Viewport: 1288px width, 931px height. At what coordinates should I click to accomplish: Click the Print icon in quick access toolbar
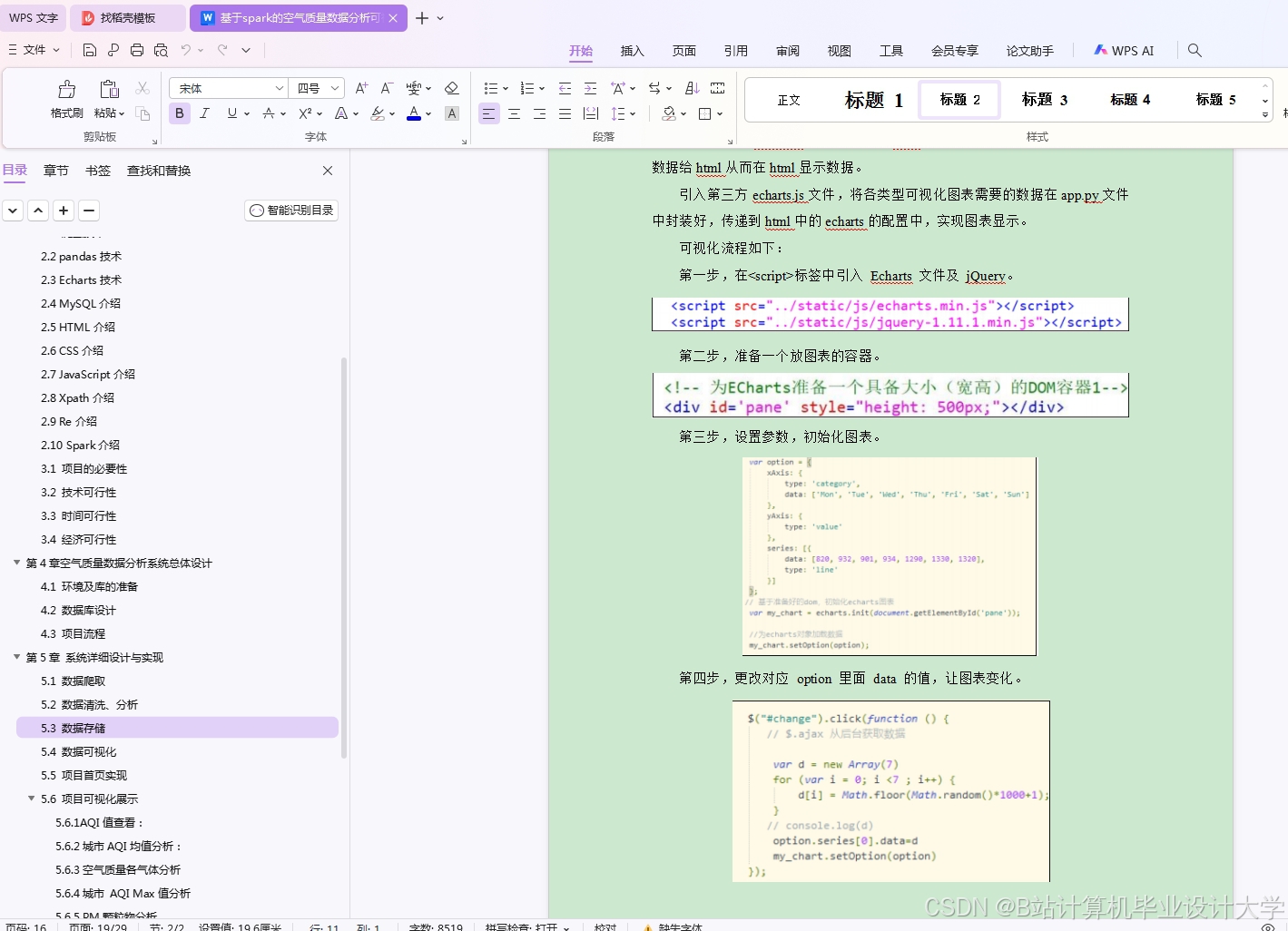coord(137,50)
